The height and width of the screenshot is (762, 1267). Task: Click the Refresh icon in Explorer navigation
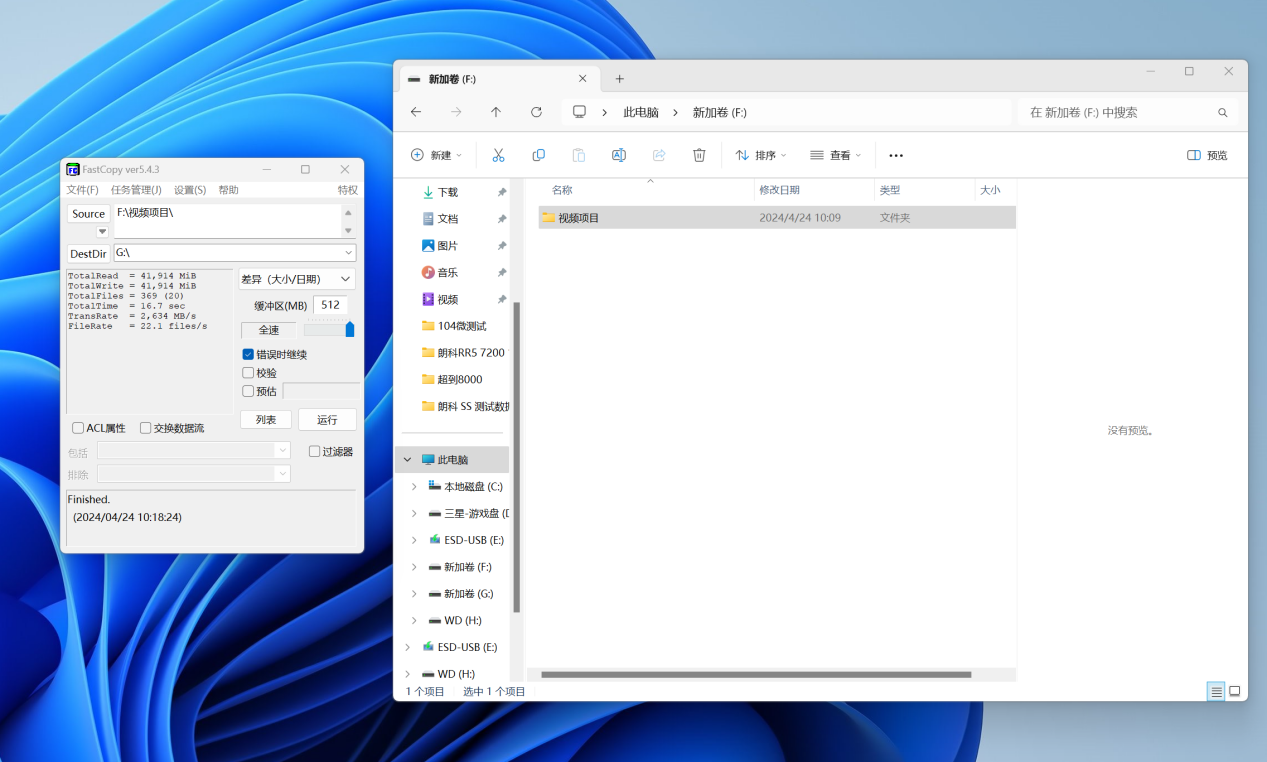[x=536, y=112]
